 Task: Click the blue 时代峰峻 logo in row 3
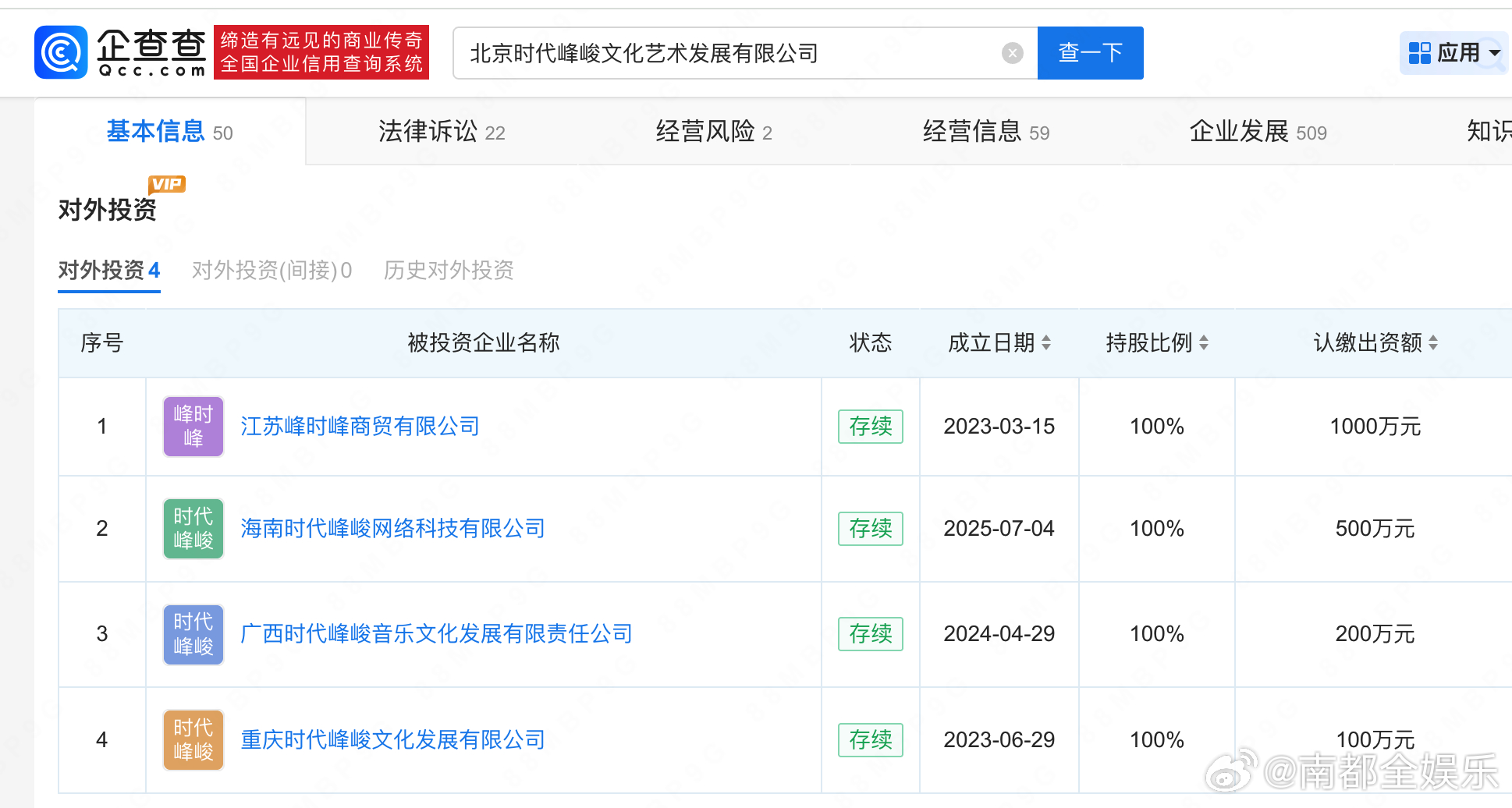point(193,634)
